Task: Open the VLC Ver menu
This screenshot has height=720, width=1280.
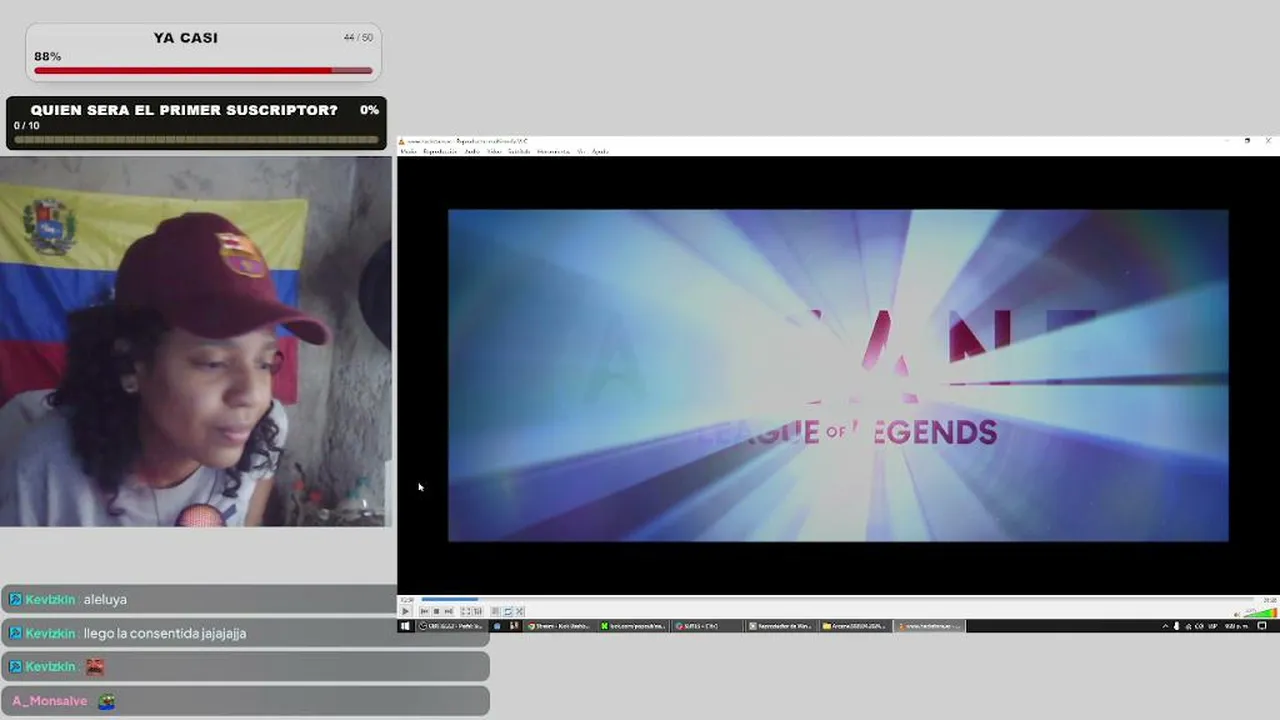Action: [581, 151]
